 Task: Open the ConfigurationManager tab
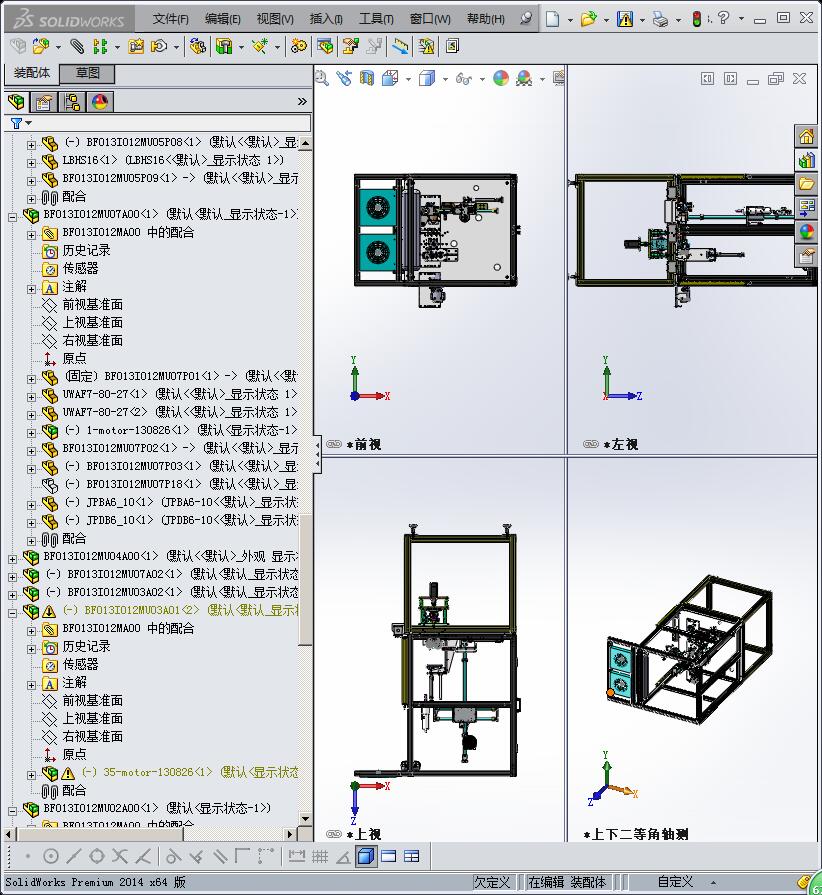click(72, 102)
